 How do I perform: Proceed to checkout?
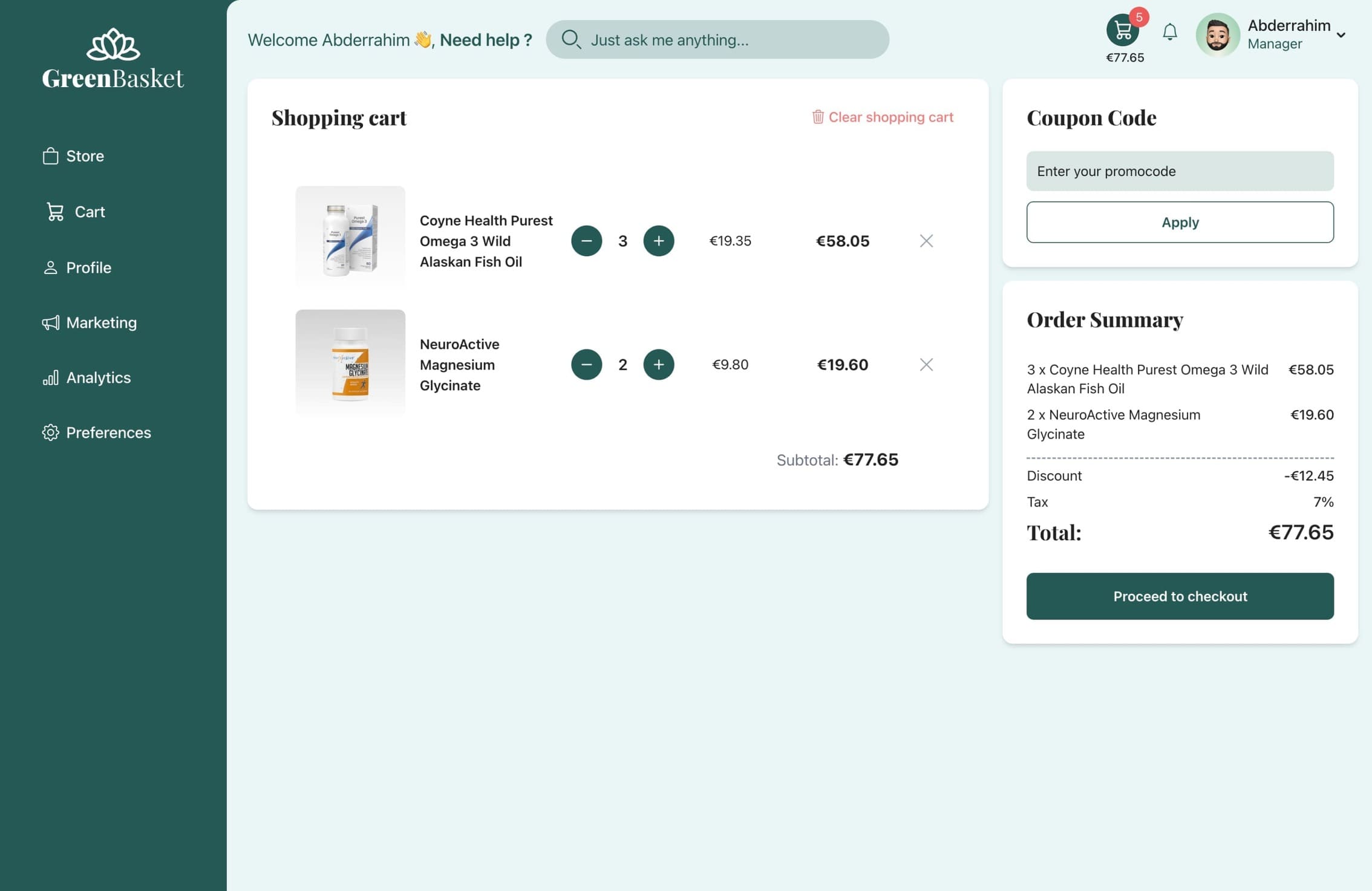[1180, 596]
